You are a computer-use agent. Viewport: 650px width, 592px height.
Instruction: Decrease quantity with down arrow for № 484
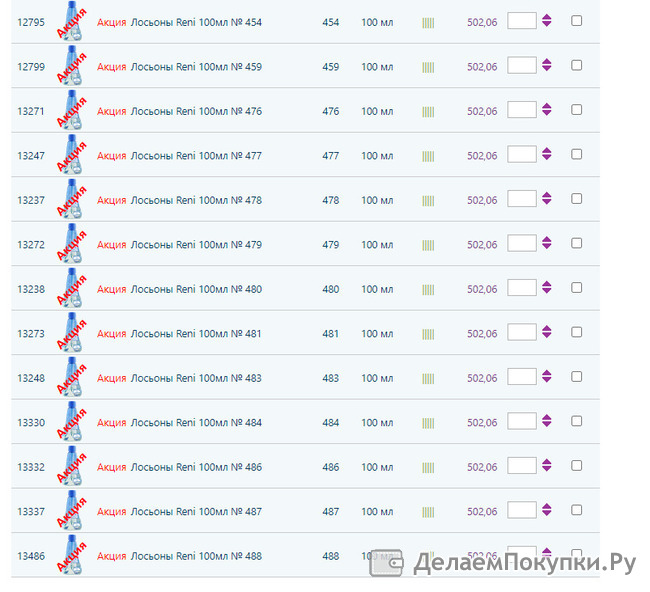click(x=547, y=425)
